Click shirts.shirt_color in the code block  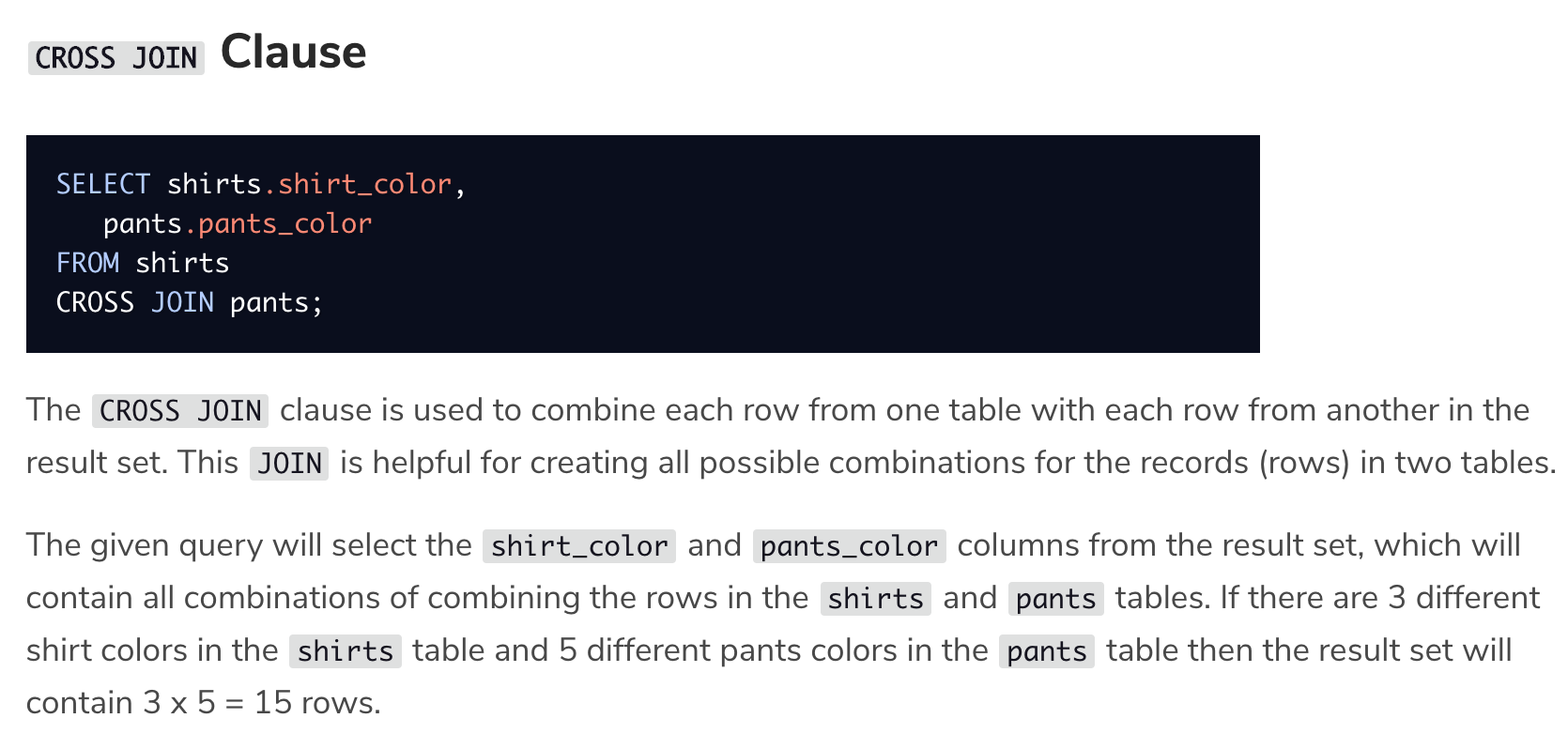click(x=310, y=184)
